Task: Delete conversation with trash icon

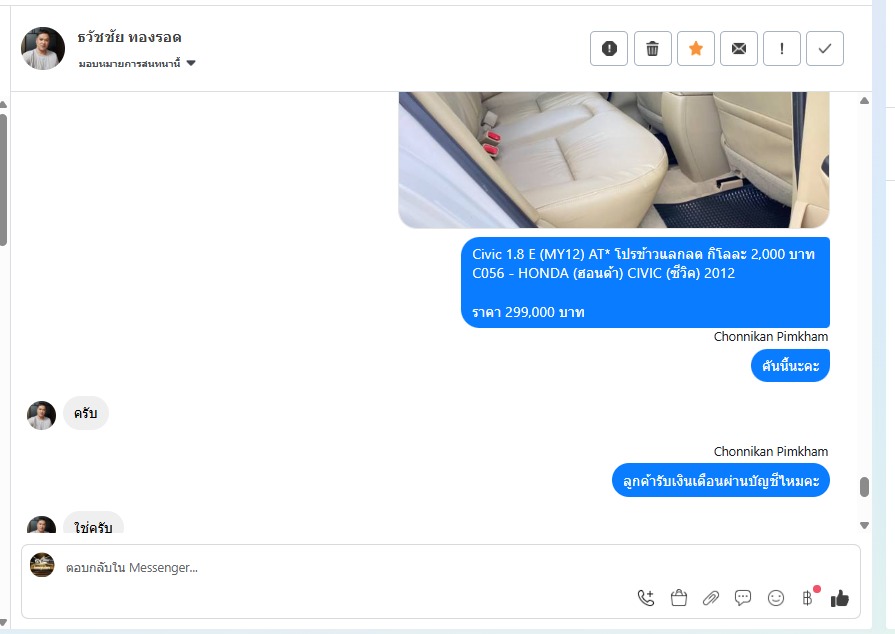Action: pyautogui.click(x=652, y=49)
